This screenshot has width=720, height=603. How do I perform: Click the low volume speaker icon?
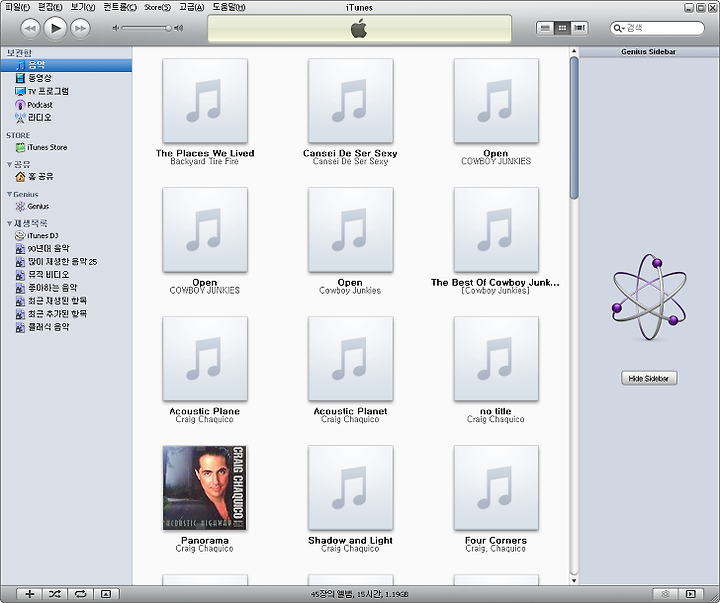tap(116, 28)
